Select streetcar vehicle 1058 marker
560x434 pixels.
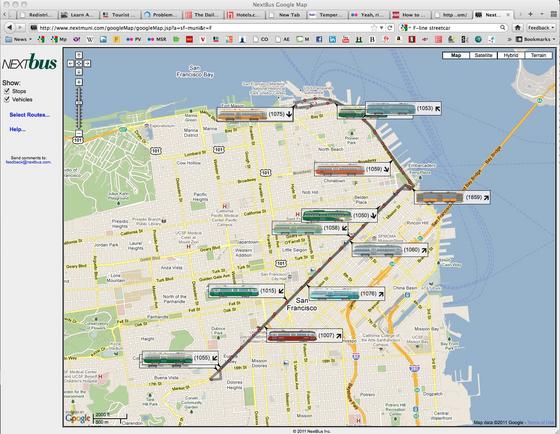click(310, 228)
